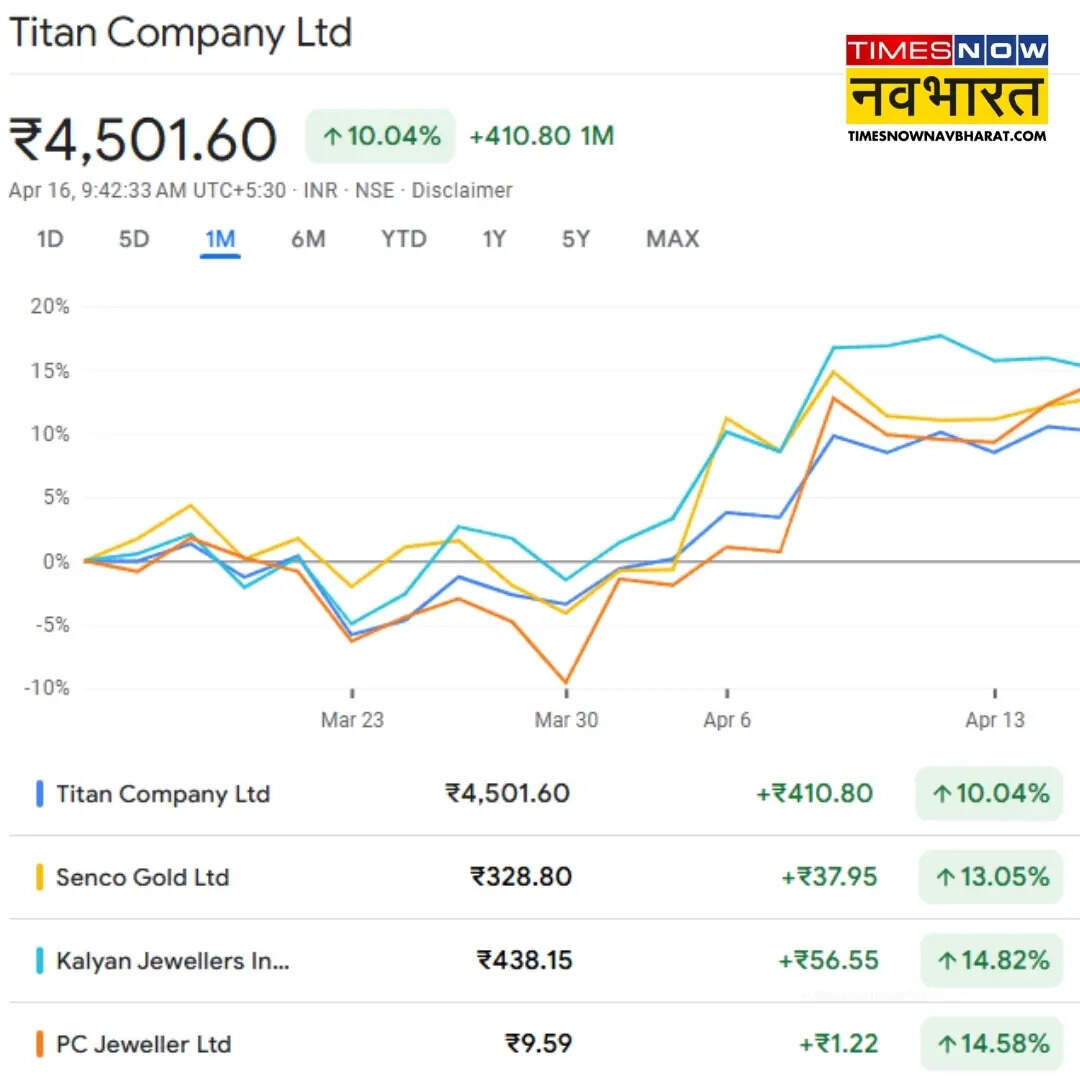Click the Titan blue color marker
Image resolution: width=1080 pixels, height=1080 pixels.
pos(40,795)
